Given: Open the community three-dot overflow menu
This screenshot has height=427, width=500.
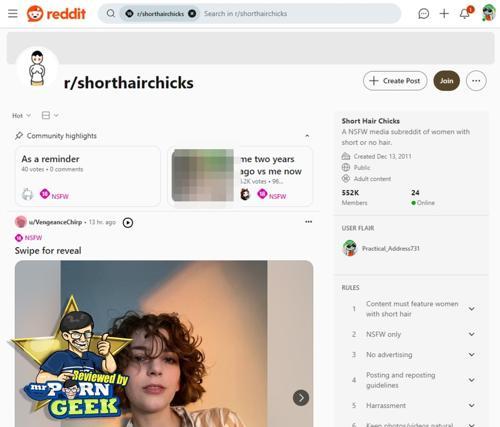Looking at the screenshot, I should [x=476, y=81].
